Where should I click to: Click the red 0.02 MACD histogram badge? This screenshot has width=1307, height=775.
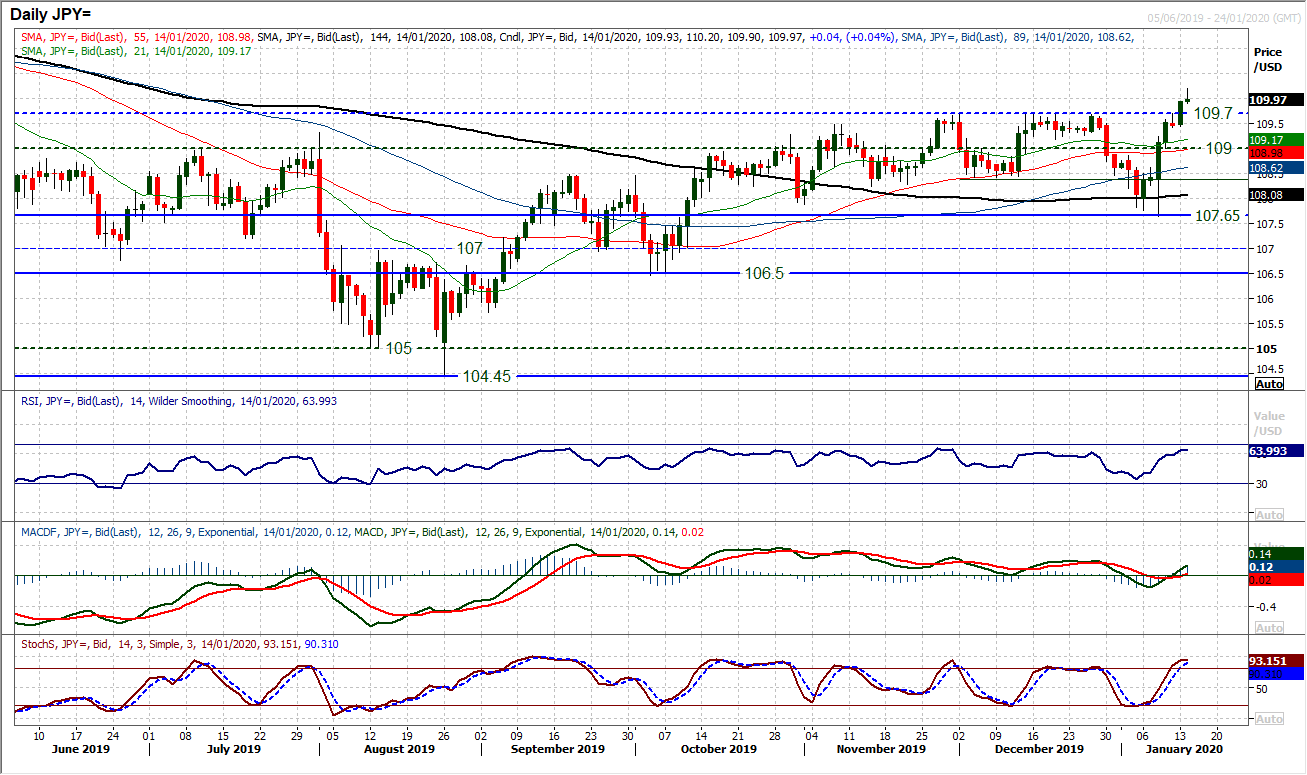coord(1262,580)
